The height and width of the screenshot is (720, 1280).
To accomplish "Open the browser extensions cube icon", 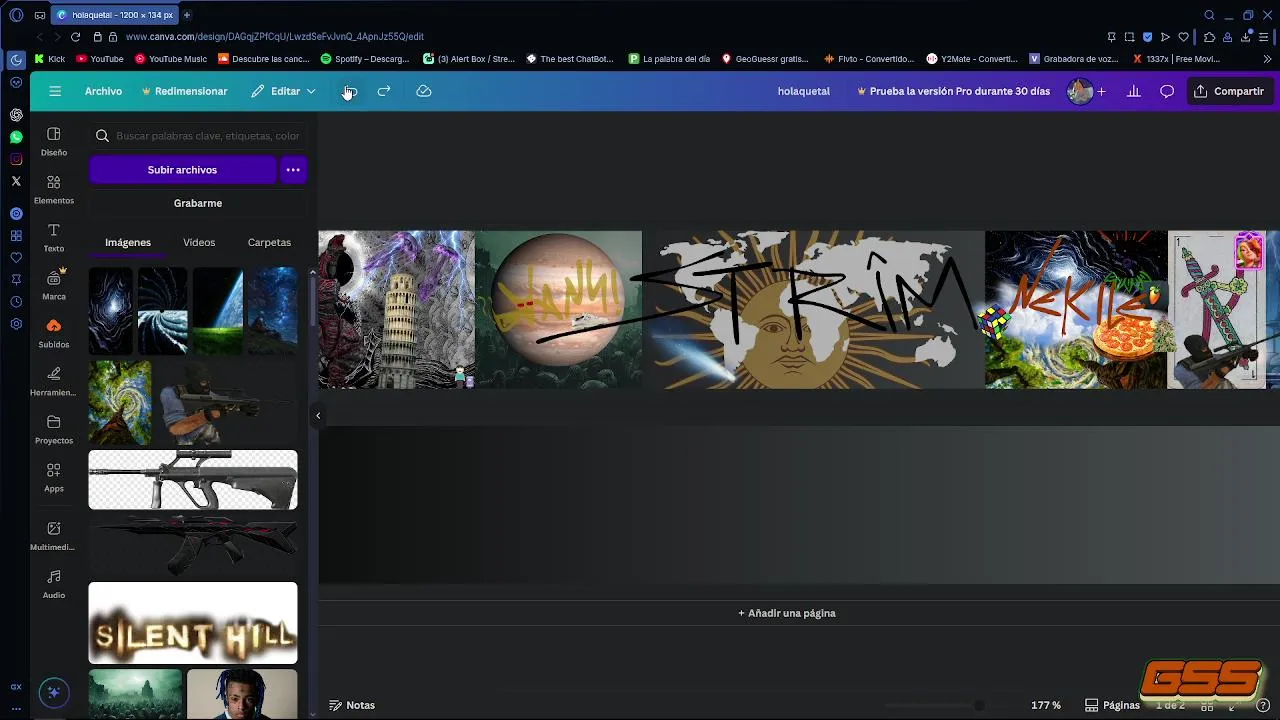I will [x=1209, y=37].
